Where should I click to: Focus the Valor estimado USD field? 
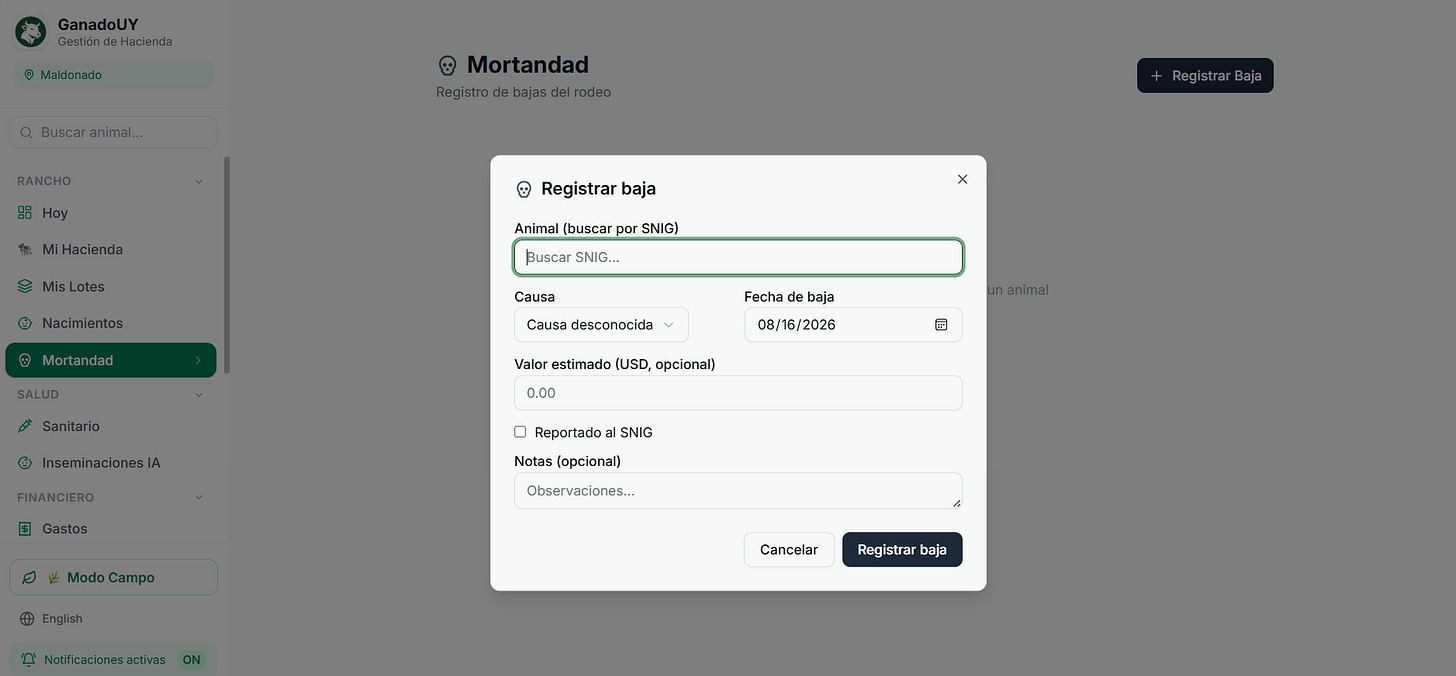(738, 393)
